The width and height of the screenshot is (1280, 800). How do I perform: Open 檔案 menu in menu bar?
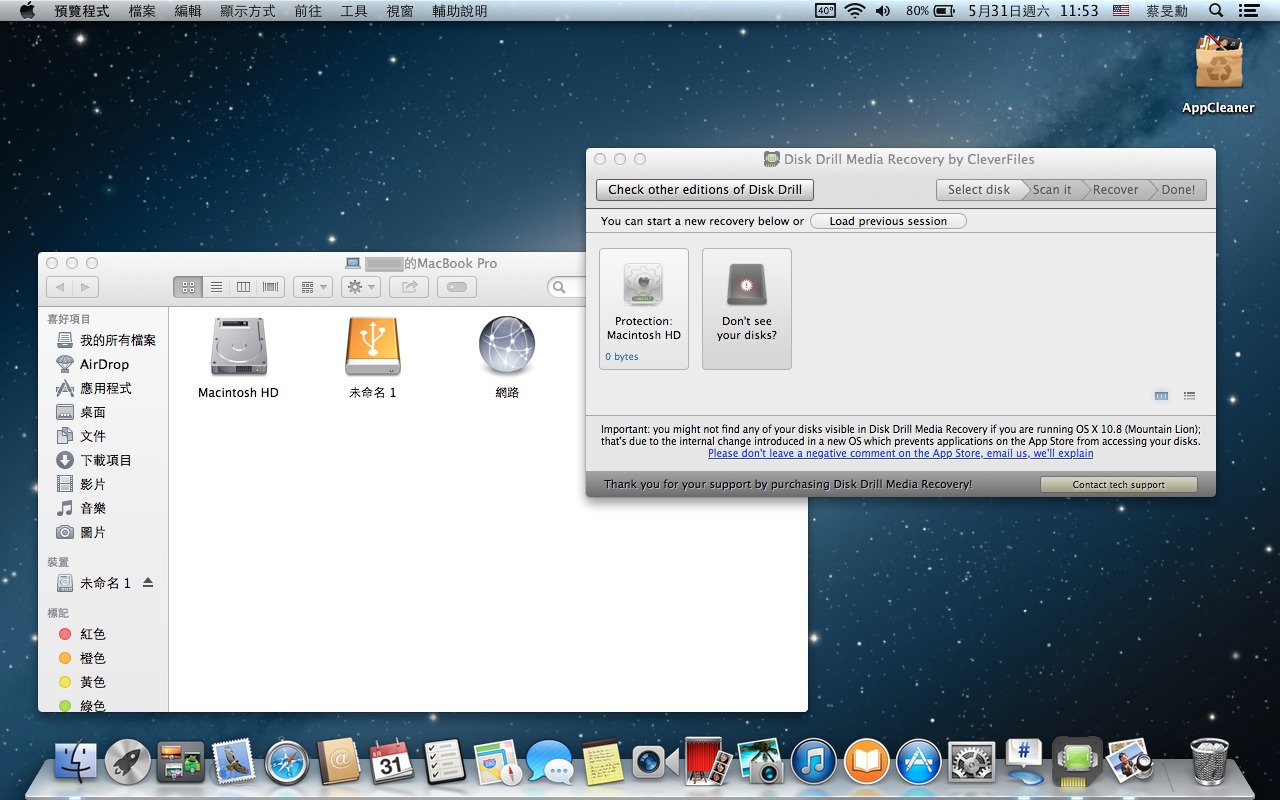coord(142,11)
